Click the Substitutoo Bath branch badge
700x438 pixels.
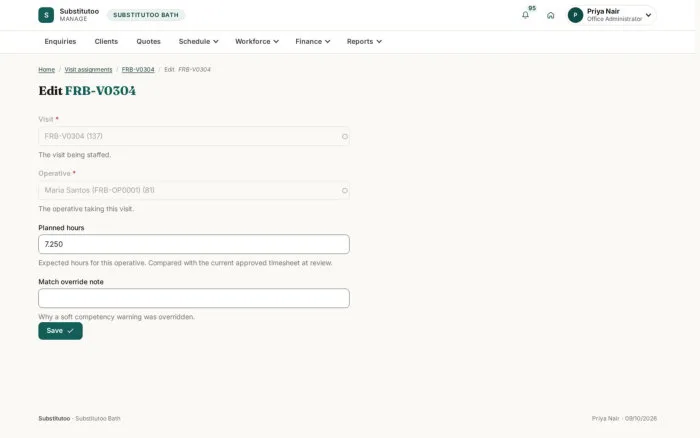[146, 15]
